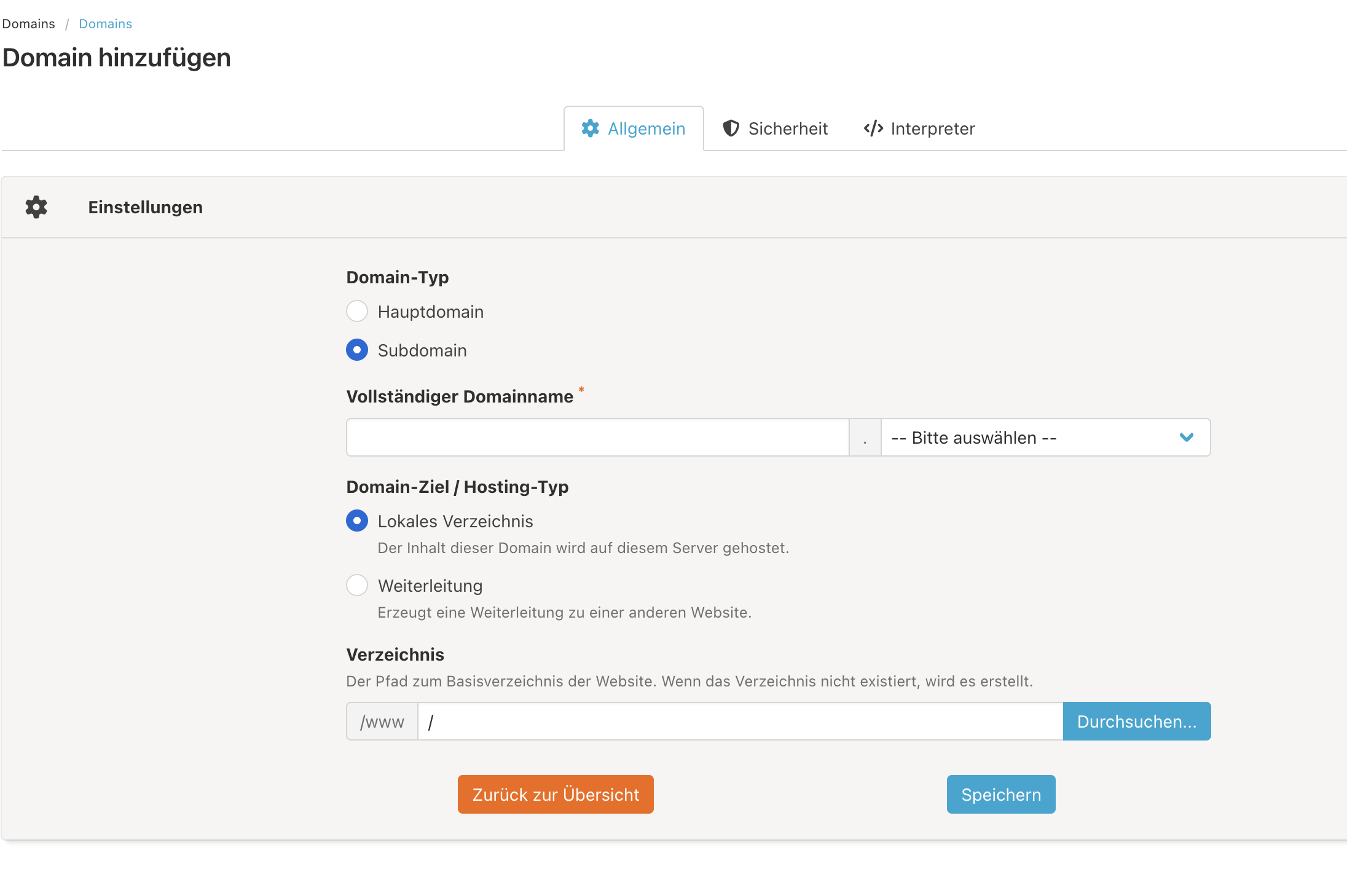Switch to the Sicherheit tab
1347x896 pixels.
(x=775, y=128)
